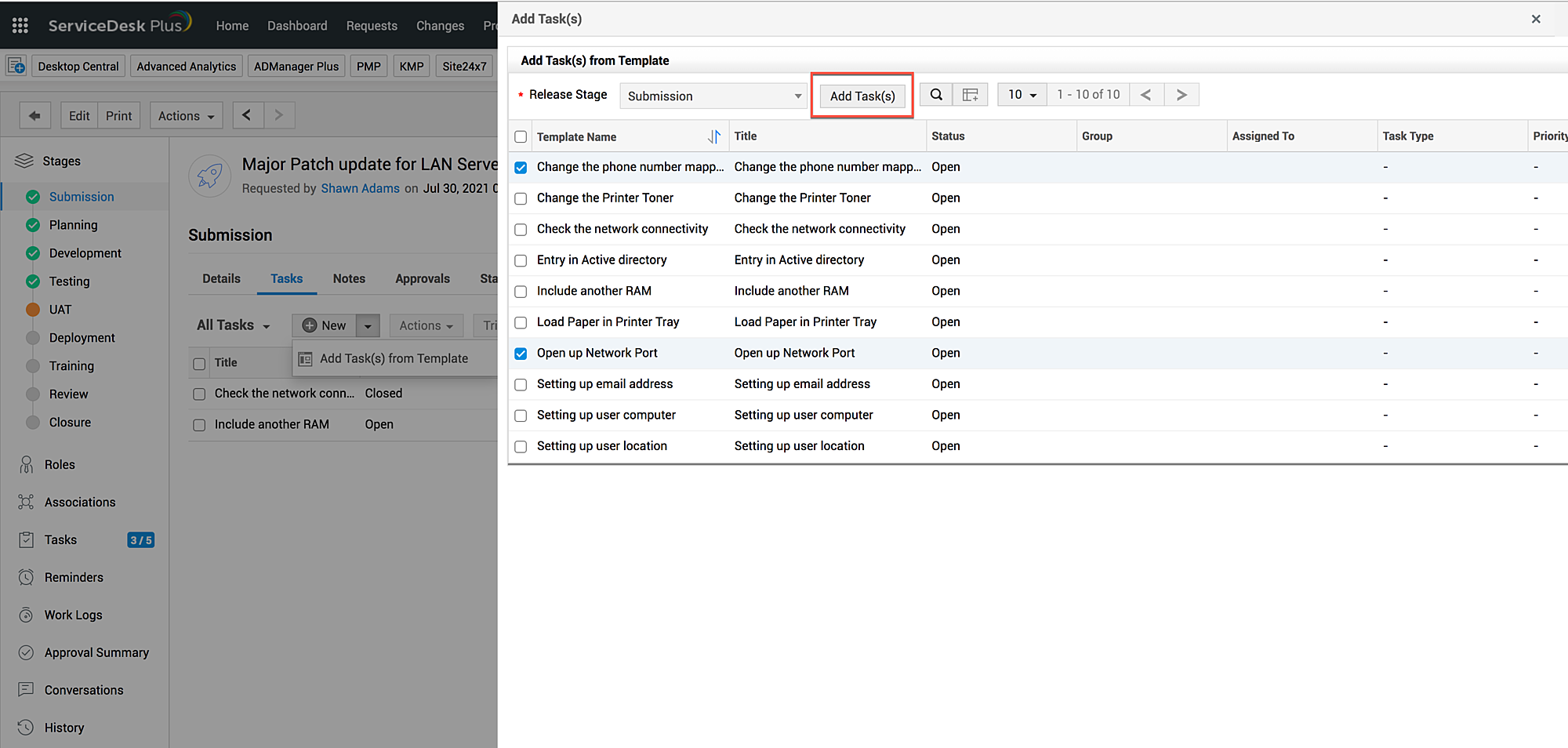1568x748 pixels.
Task: Open the app launcher grid icon
Action: tap(20, 25)
